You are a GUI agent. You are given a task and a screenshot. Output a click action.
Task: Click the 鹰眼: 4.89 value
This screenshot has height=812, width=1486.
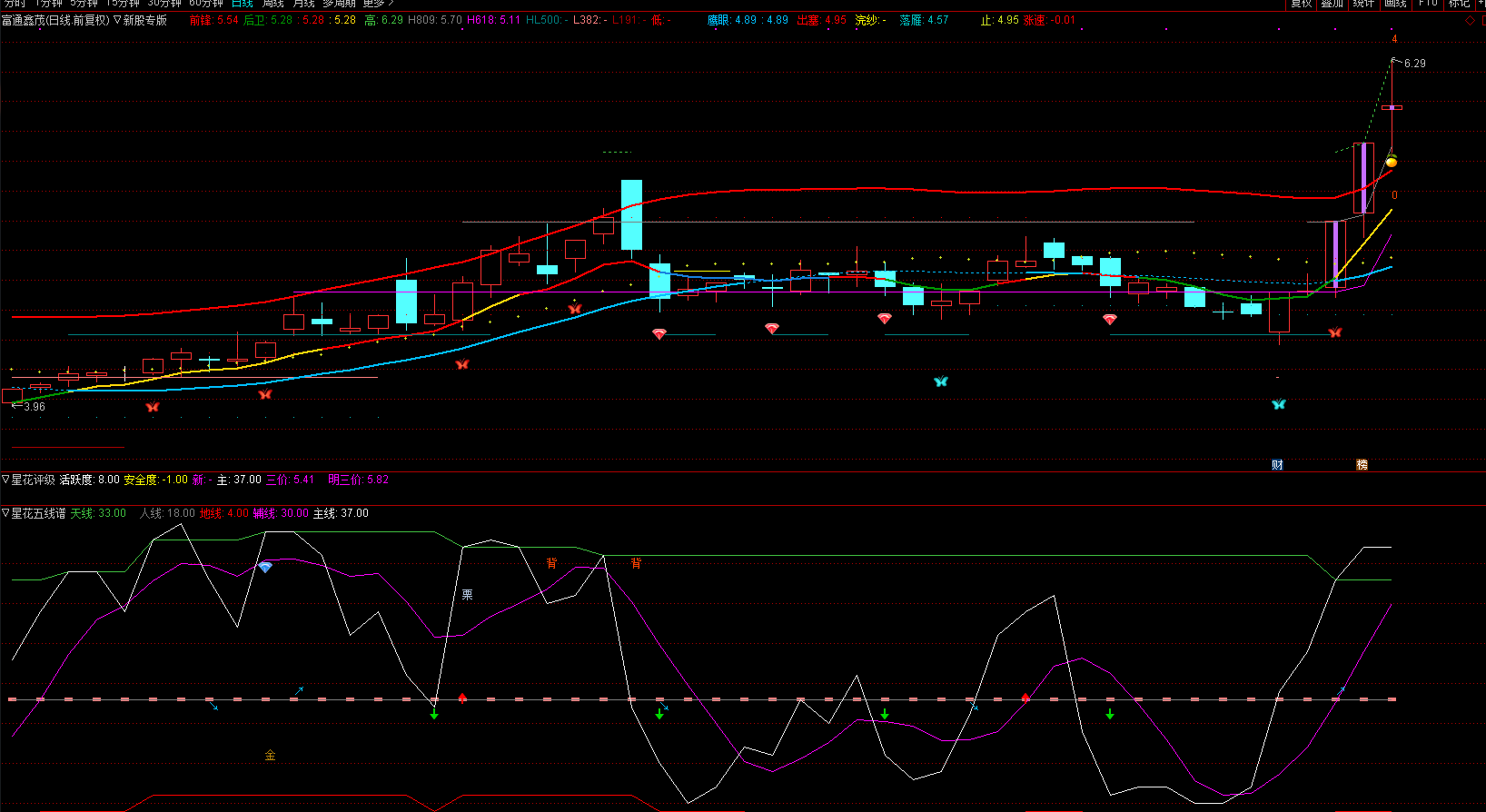click(731, 20)
